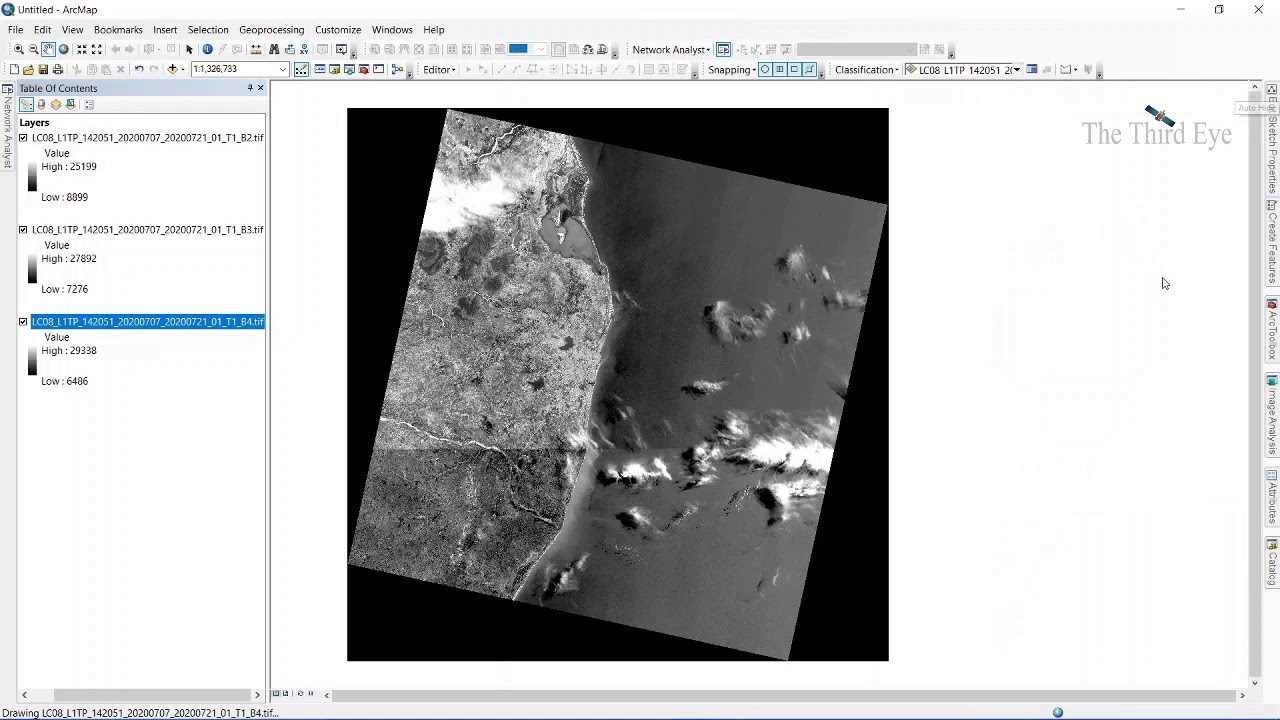Click the Print icon

58,69
